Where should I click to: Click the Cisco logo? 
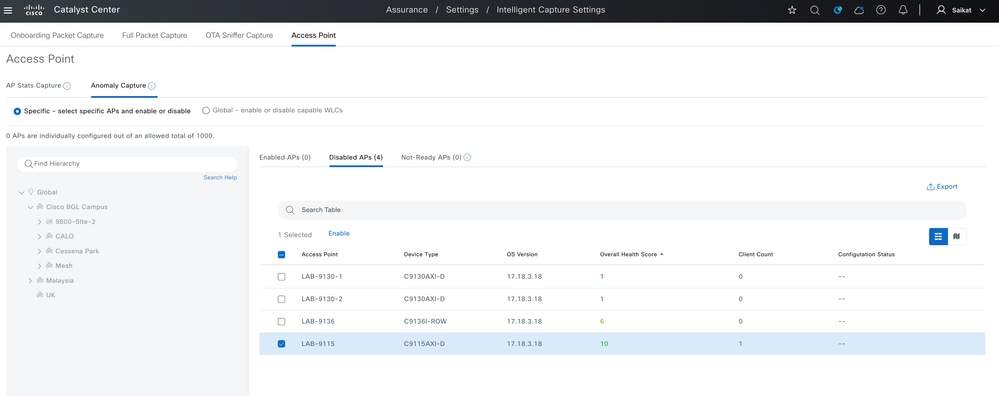click(x=33, y=10)
